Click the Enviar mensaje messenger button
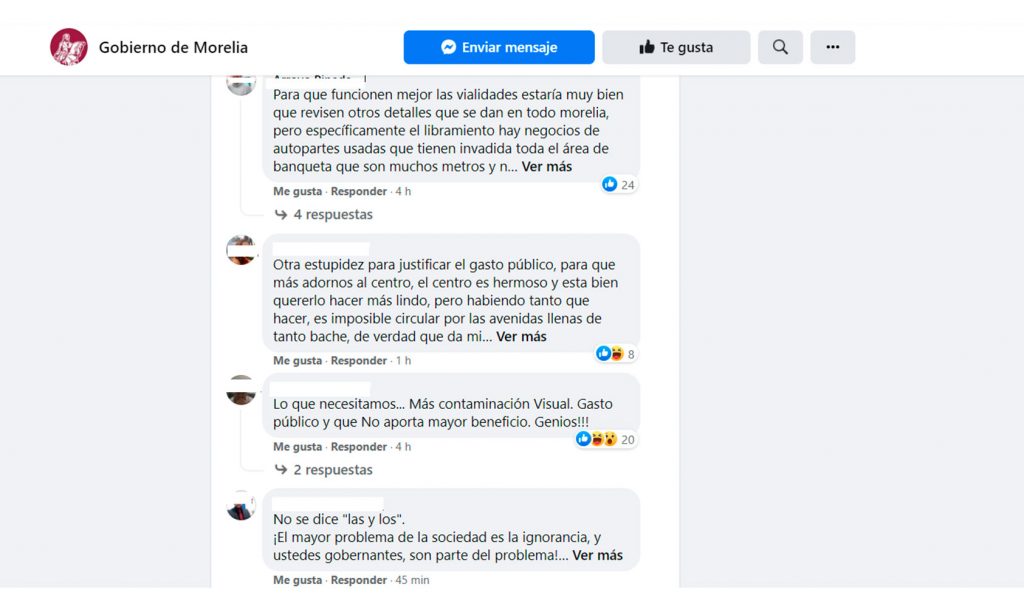Image resolution: width=1024 pixels, height=612 pixels. (x=499, y=47)
